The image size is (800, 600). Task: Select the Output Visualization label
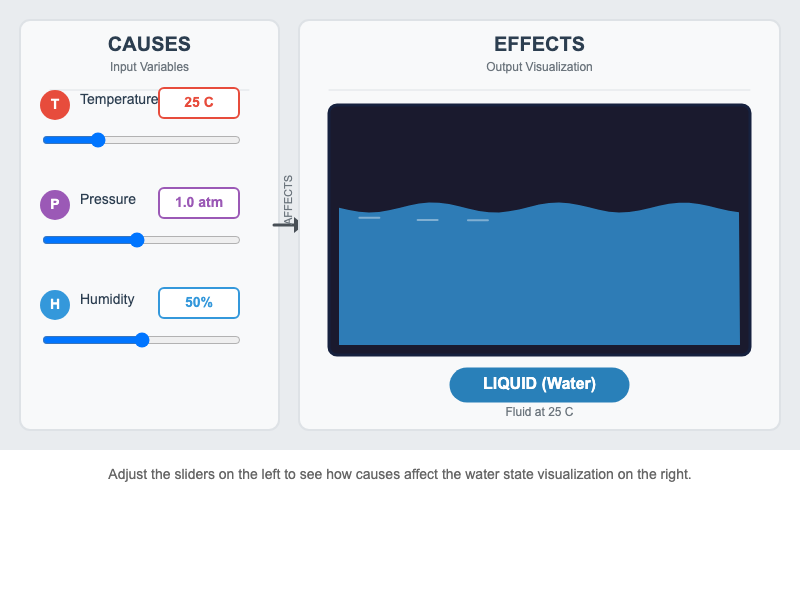(539, 67)
